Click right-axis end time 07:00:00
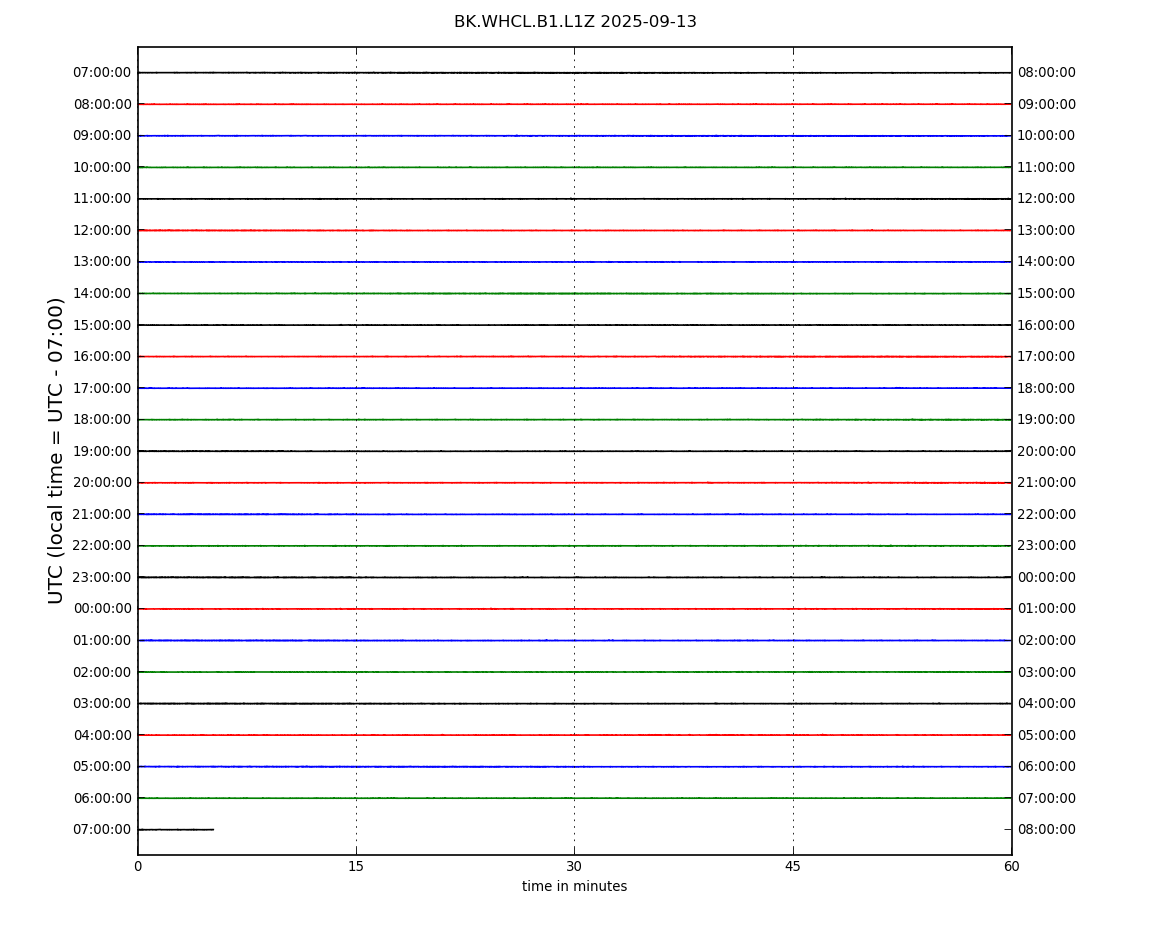The image size is (1150, 950). (1047, 798)
